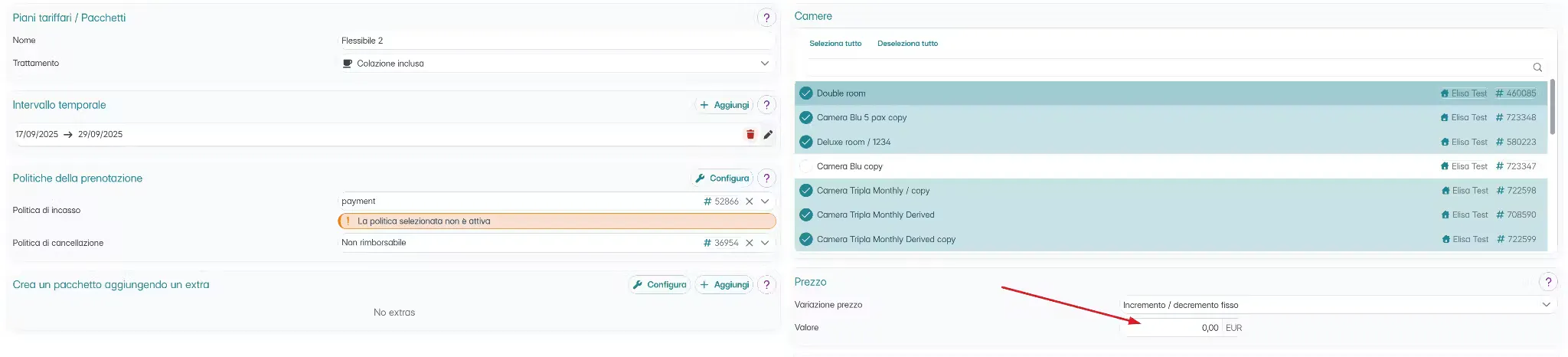Click Configura in Politiche della prenotazione
1568x357 pixels.
[722, 178]
